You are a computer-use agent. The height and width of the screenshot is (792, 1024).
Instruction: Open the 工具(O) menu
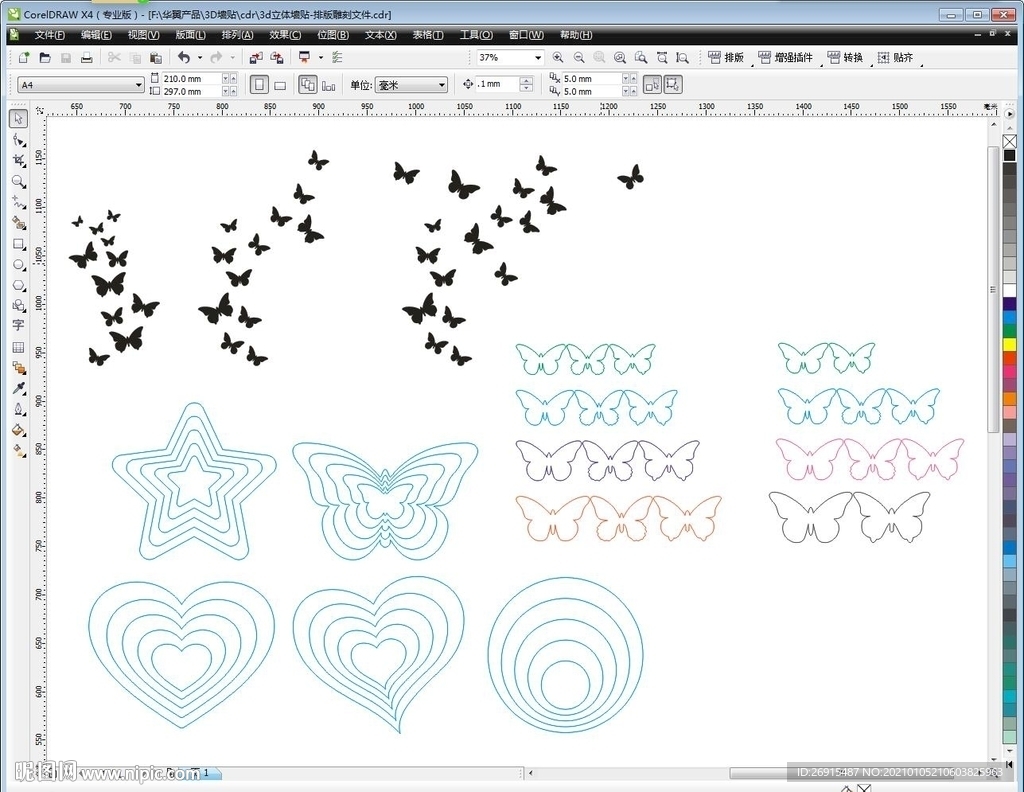476,35
